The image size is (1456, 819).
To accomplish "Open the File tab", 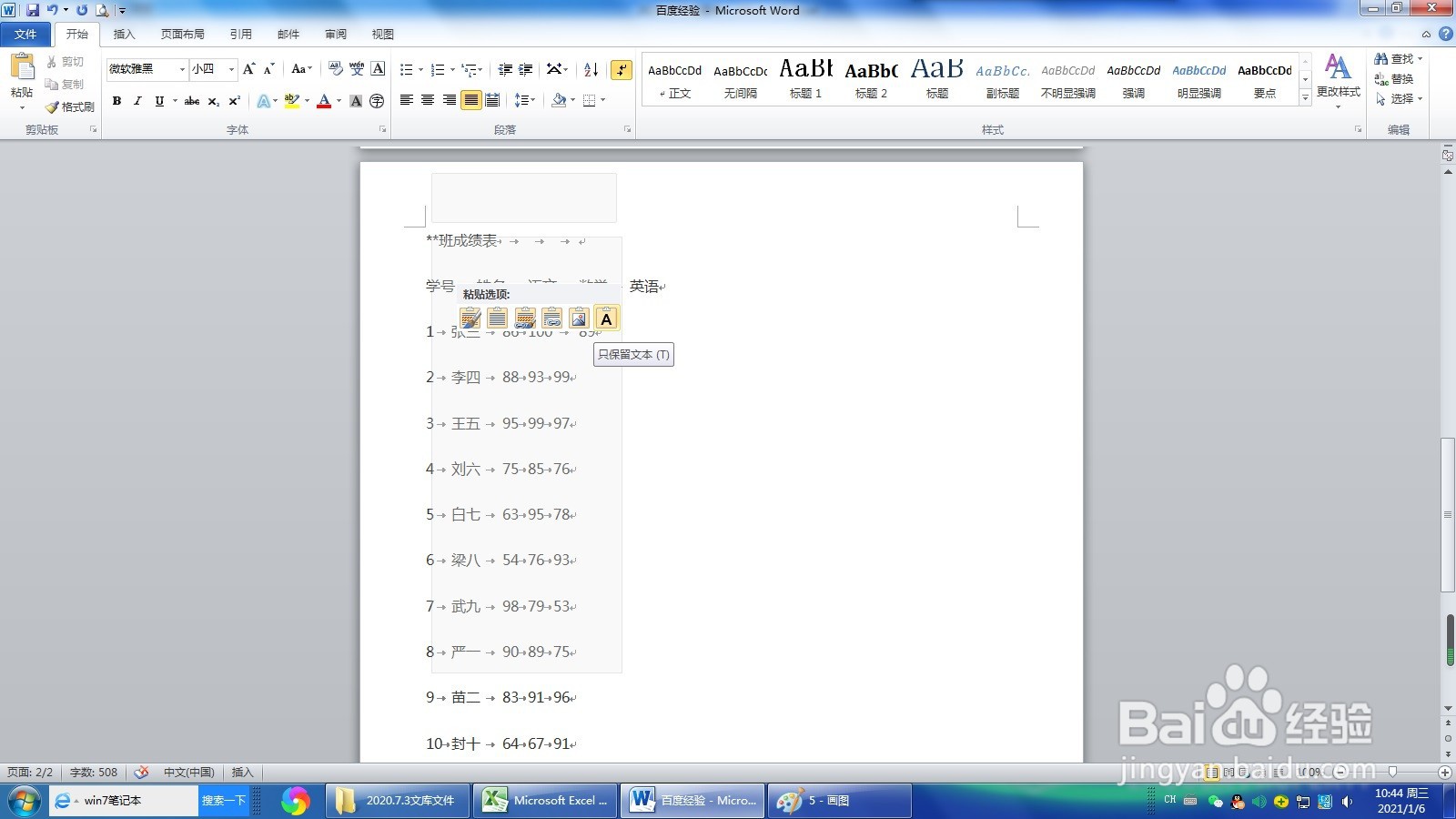I will pyautogui.click(x=25, y=34).
